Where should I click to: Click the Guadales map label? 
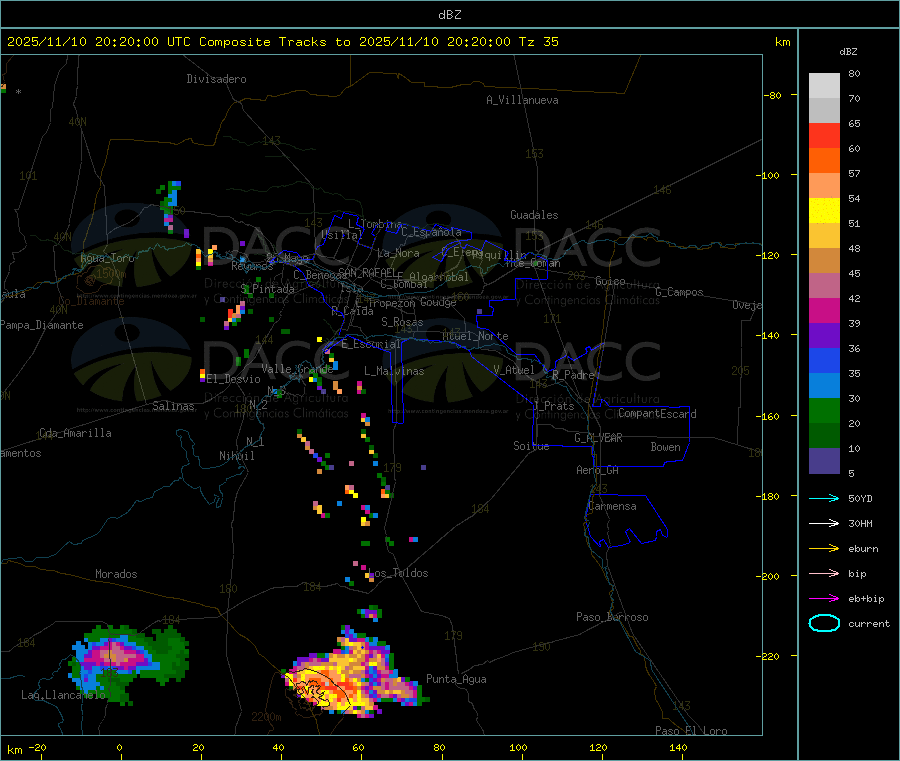tap(534, 215)
